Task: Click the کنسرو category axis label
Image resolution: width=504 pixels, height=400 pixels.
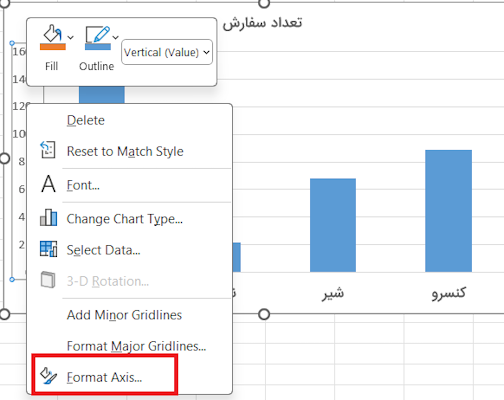Action: tap(449, 293)
